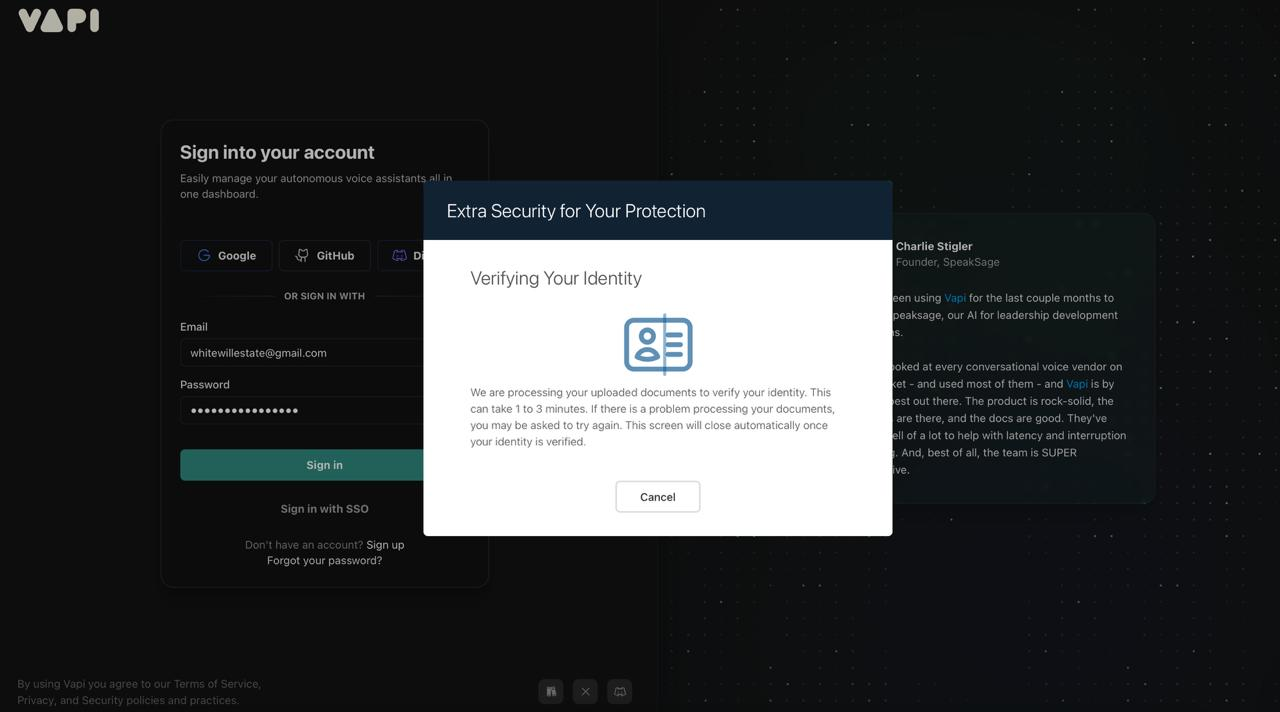
Task: Open the Vapi link after 'and'
Action: click(x=1077, y=384)
